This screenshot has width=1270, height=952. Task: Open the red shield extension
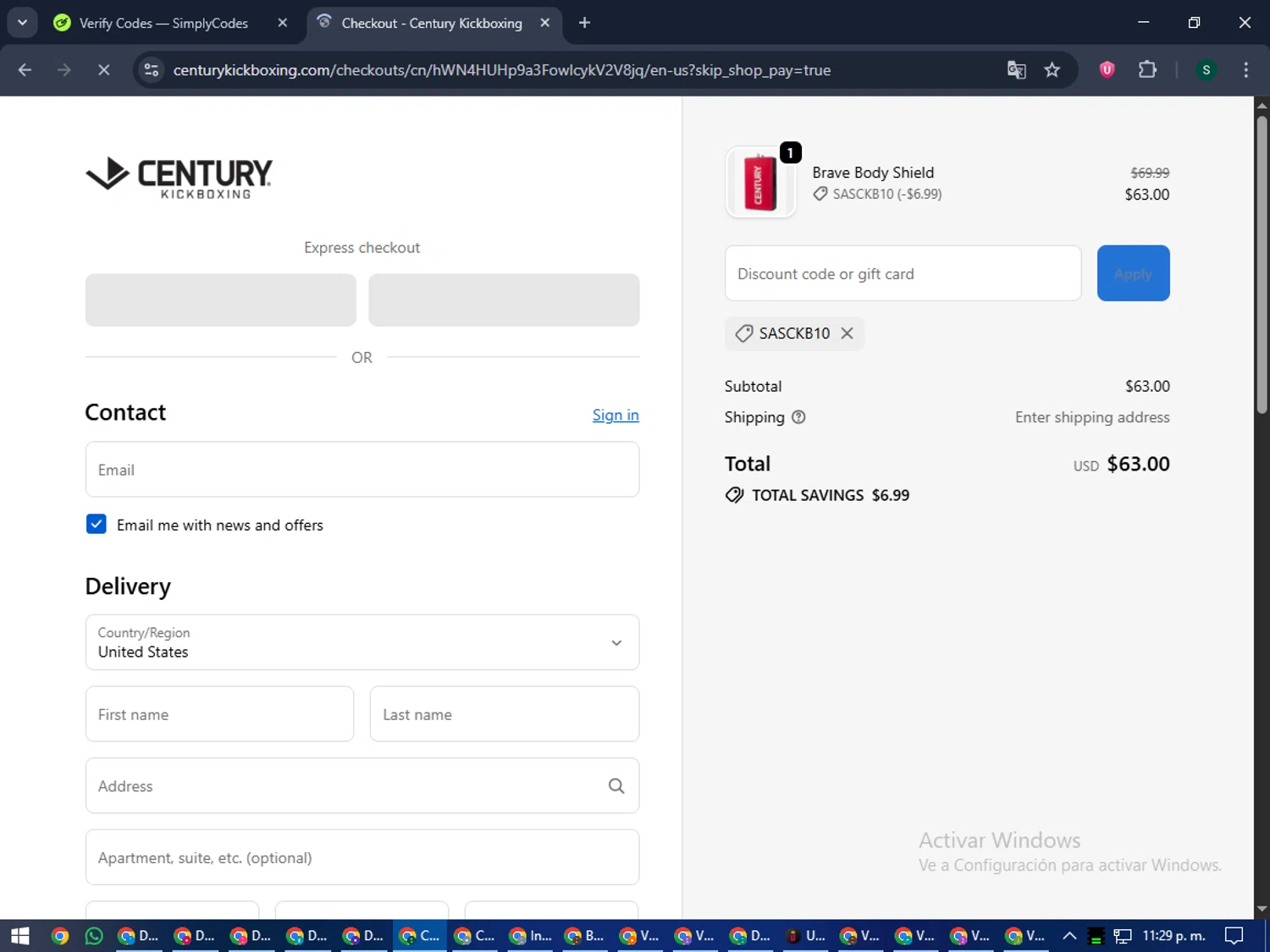[1107, 70]
